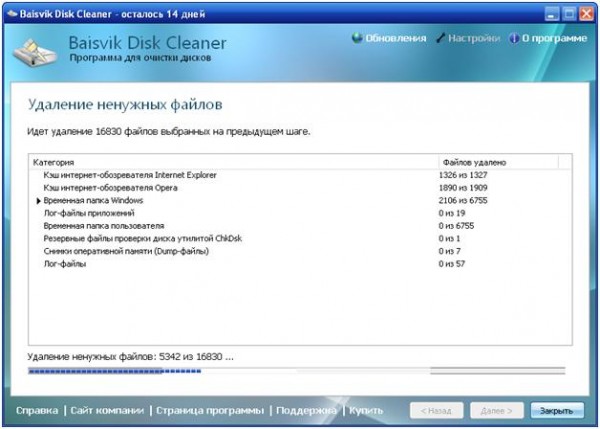
Task: Click the info icon beside О программе
Action: pyautogui.click(x=514, y=38)
